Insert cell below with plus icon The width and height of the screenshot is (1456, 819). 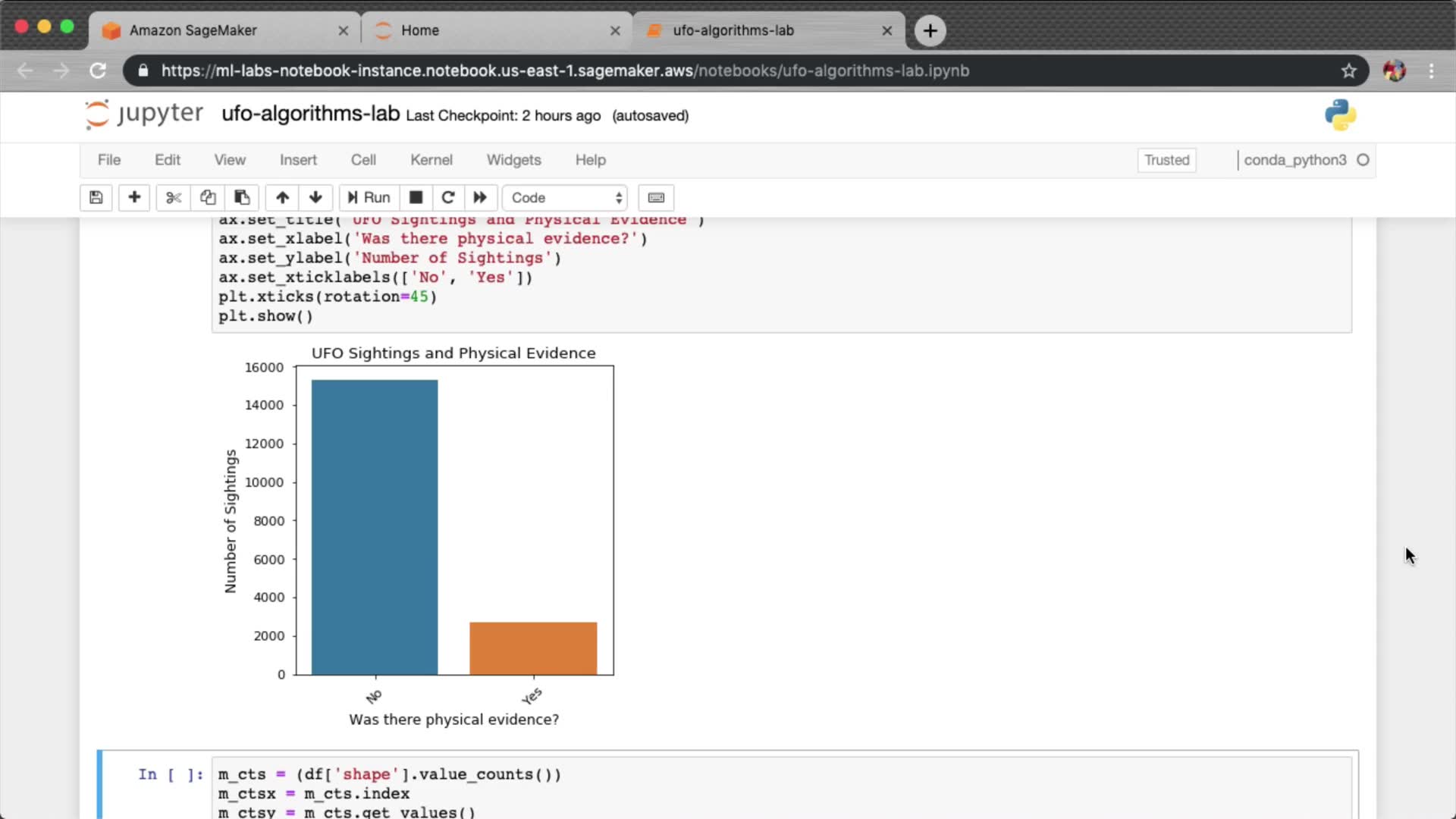click(134, 198)
